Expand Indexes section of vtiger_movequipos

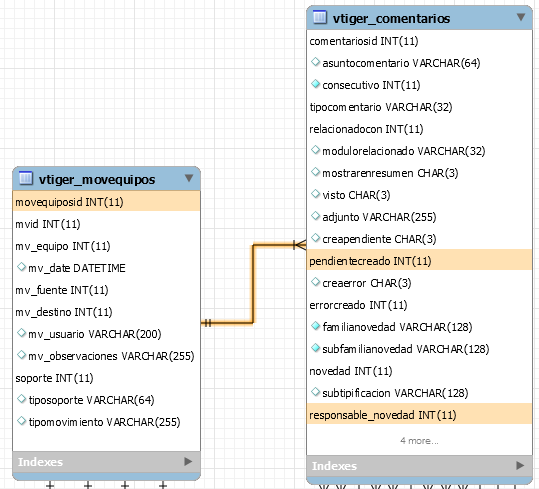188,462
